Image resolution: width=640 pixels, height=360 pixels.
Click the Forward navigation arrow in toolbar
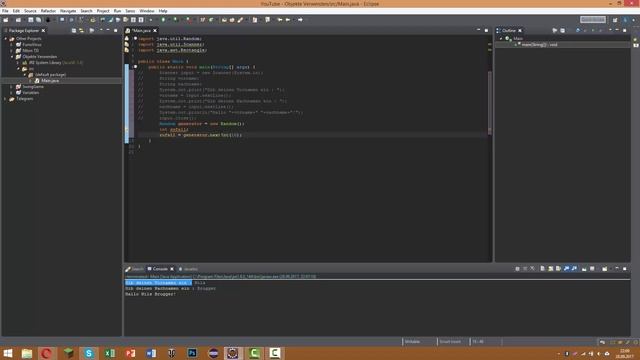click(300, 20)
